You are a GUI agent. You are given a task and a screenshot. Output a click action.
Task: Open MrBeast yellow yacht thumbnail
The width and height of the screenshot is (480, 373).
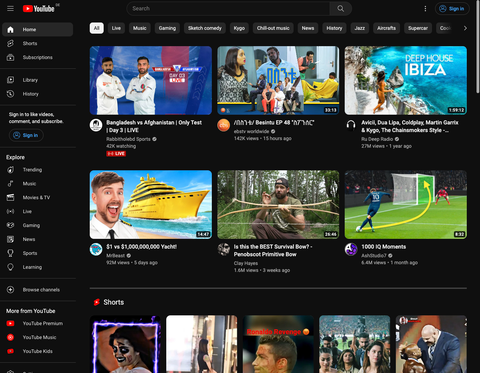click(x=151, y=205)
